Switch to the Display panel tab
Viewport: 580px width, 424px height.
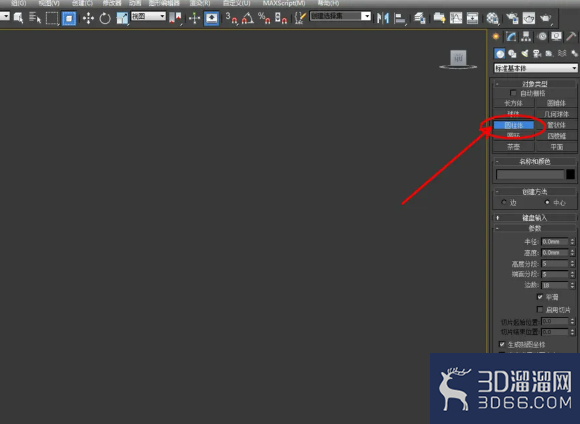pos(556,36)
